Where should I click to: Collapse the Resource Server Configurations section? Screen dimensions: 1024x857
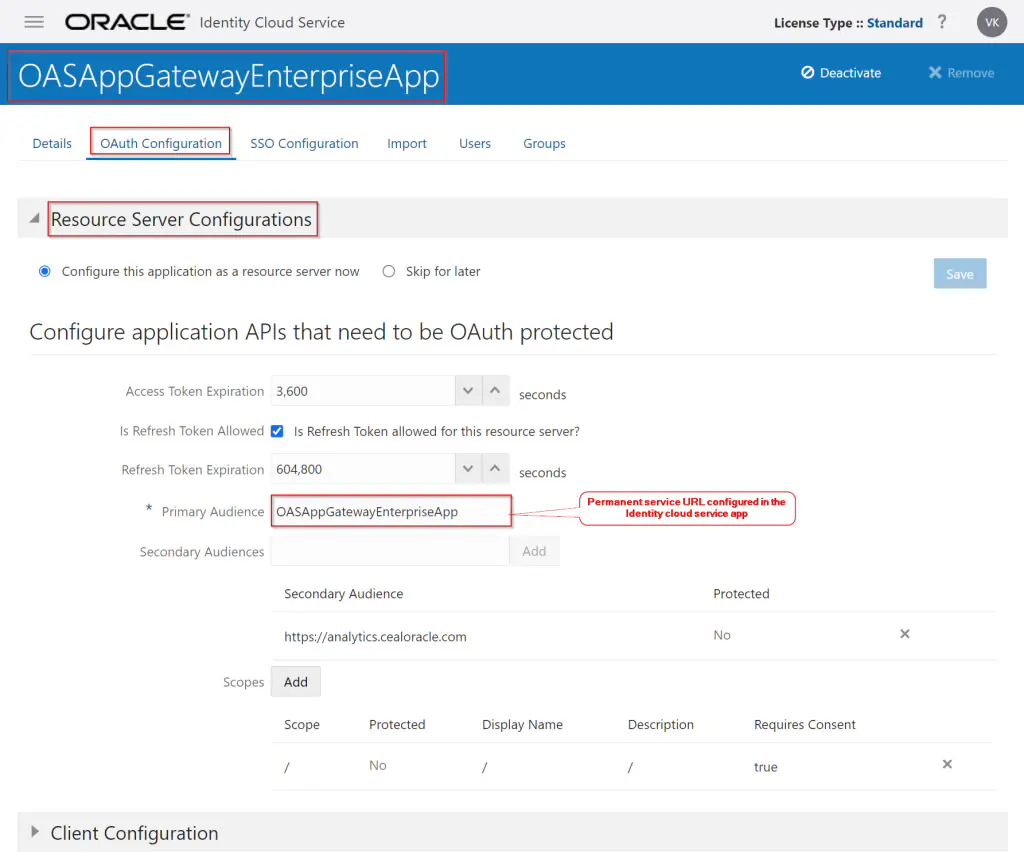(x=36, y=218)
